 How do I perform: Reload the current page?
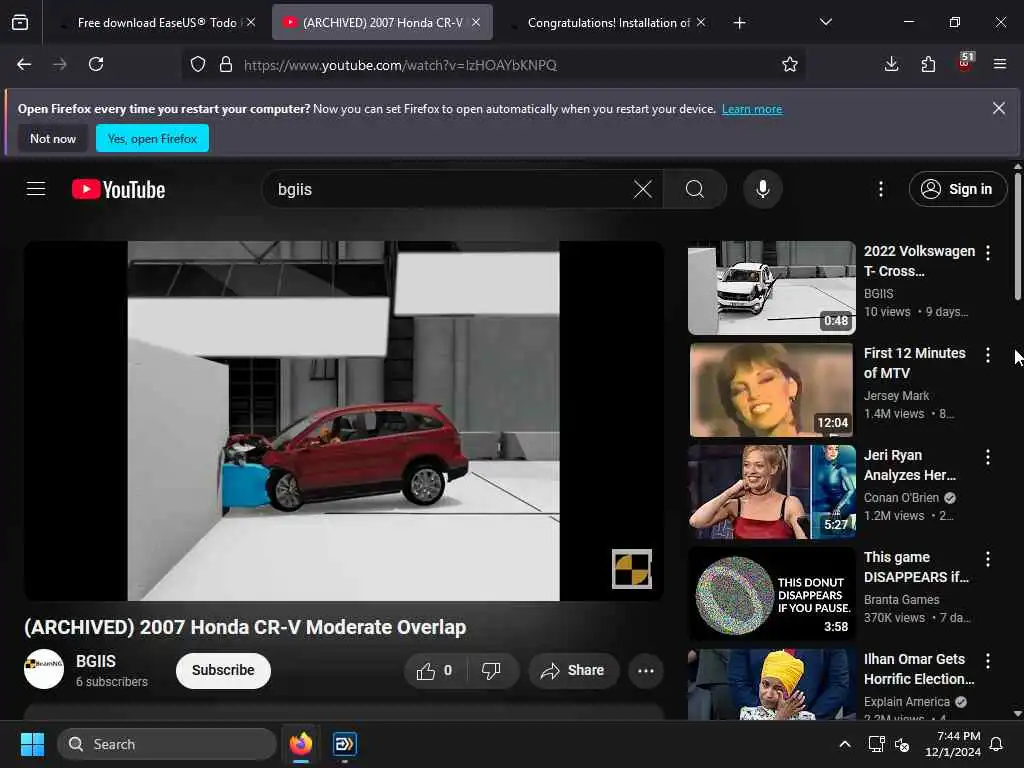(x=96, y=64)
